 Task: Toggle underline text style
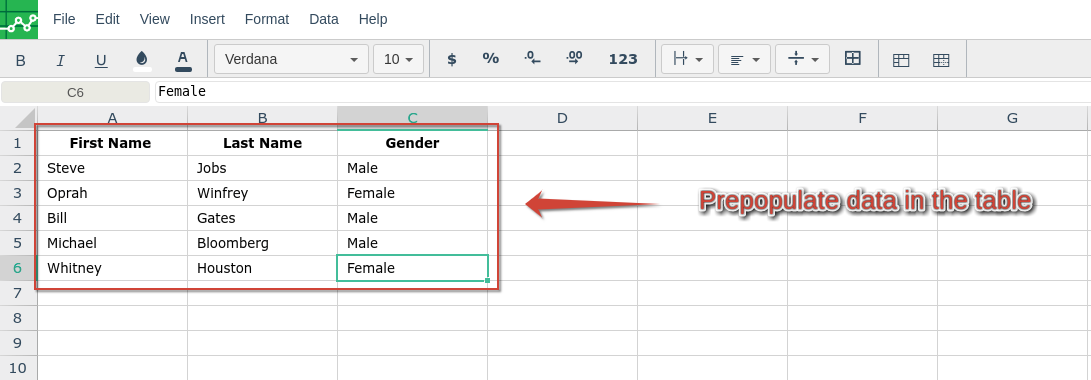click(101, 60)
